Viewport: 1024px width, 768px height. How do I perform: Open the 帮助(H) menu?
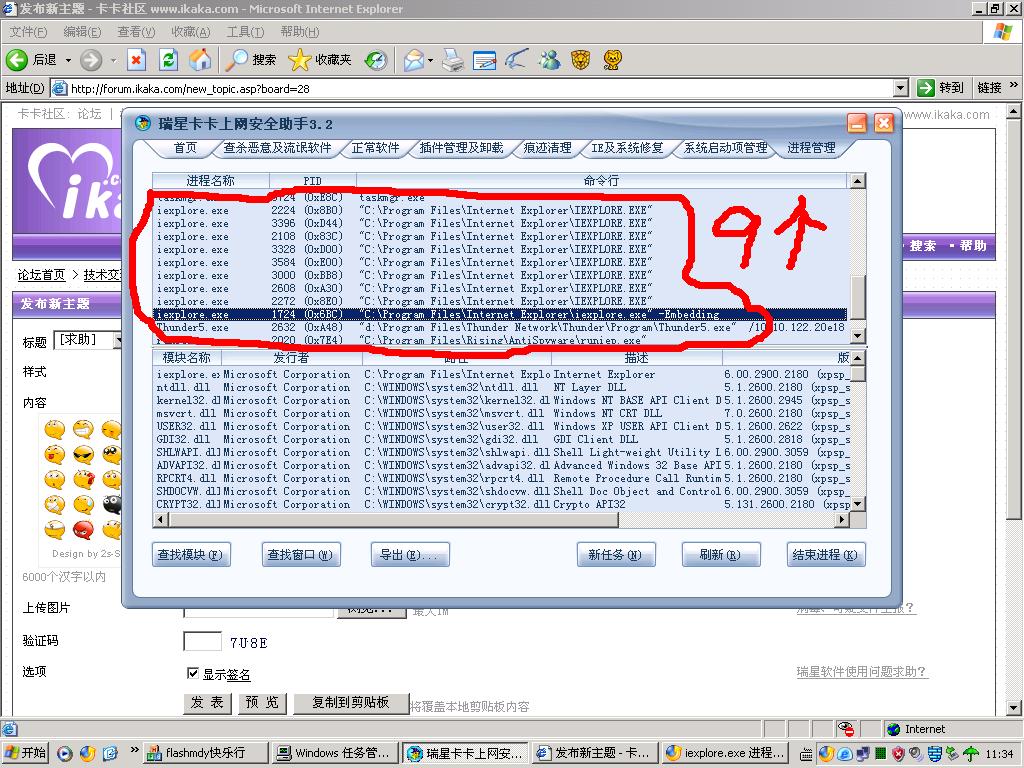point(299,31)
